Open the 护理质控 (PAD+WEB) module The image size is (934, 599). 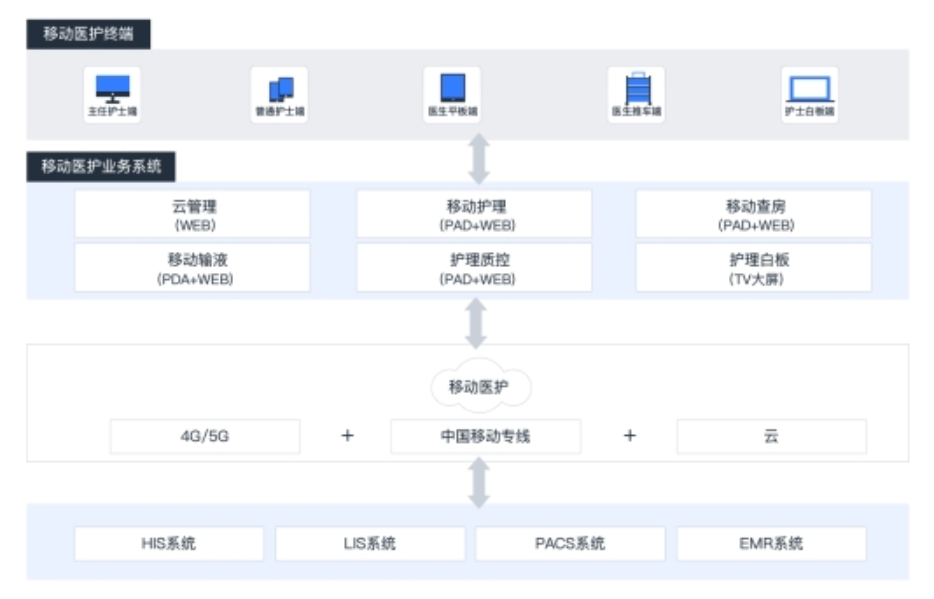click(474, 267)
